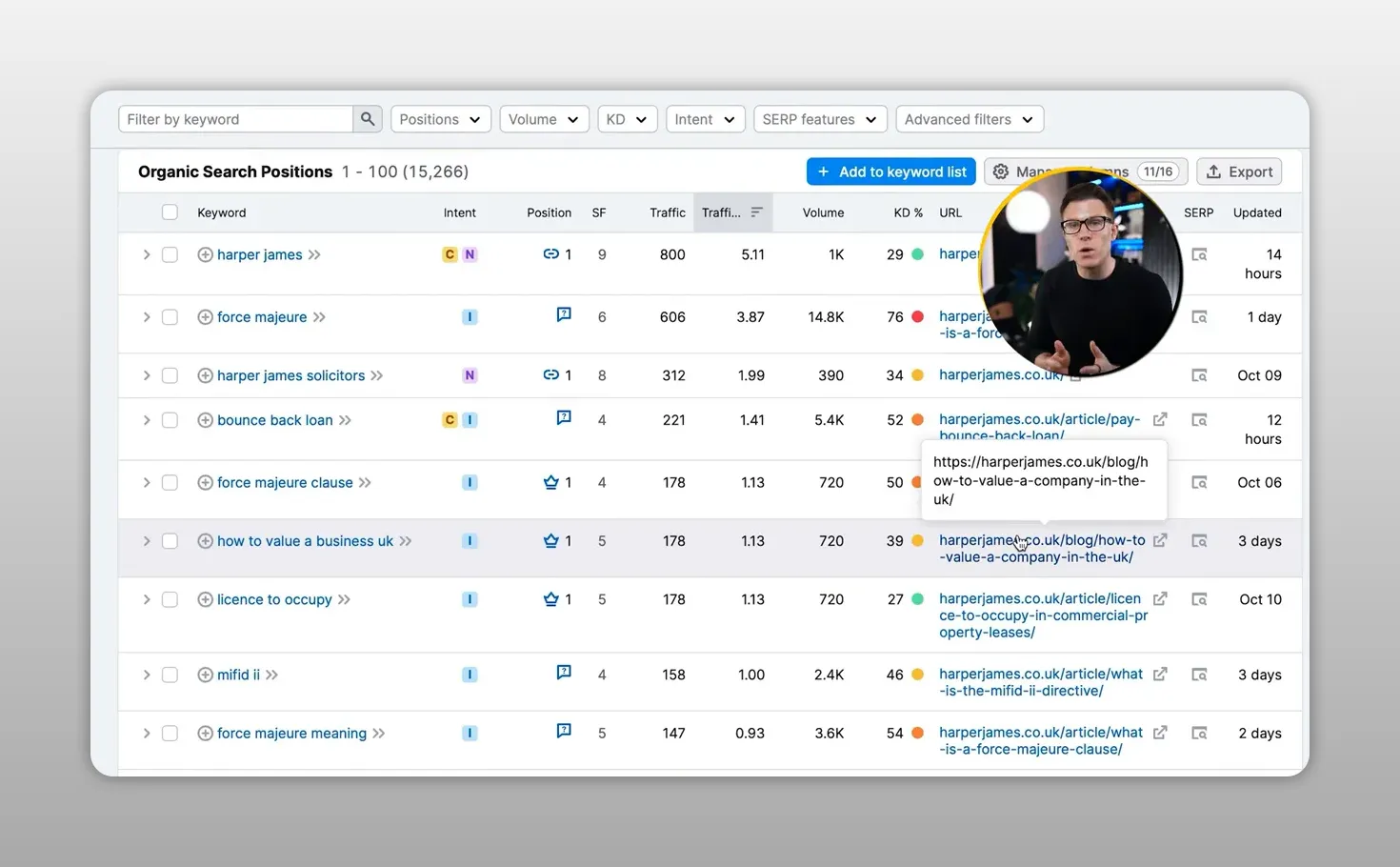Open the Advanced filters dropdown
Screen dimensions: 1400x867
pyautogui.click(x=970, y=119)
